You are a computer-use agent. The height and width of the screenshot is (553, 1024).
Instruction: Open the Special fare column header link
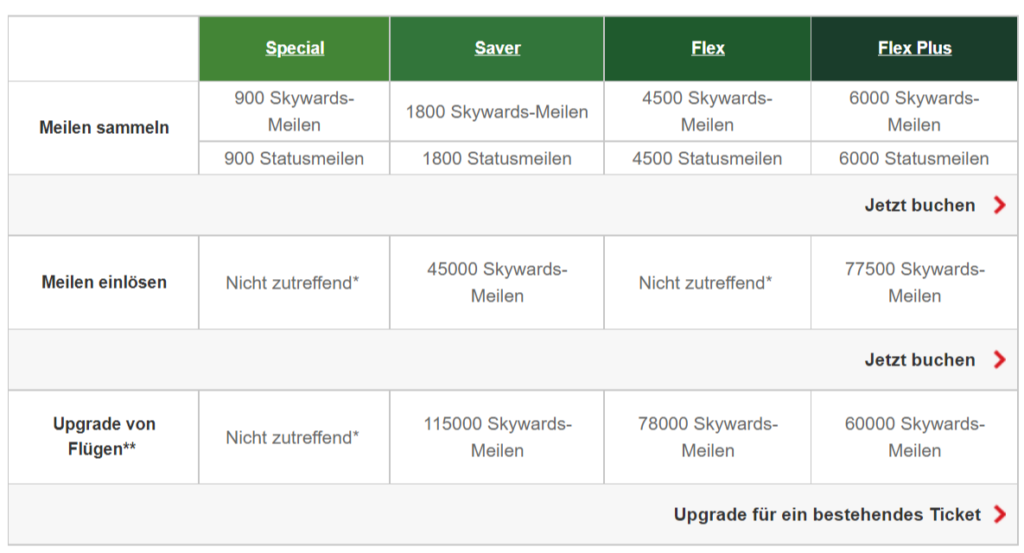295,48
